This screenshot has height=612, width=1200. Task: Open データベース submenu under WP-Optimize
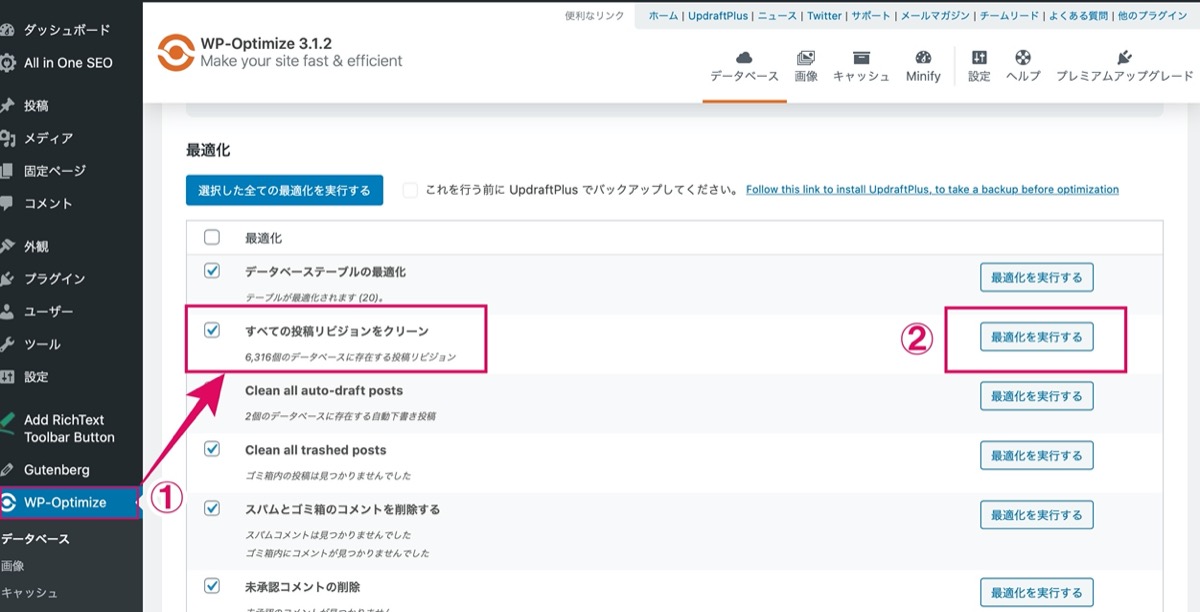pyautogui.click(x=35, y=539)
